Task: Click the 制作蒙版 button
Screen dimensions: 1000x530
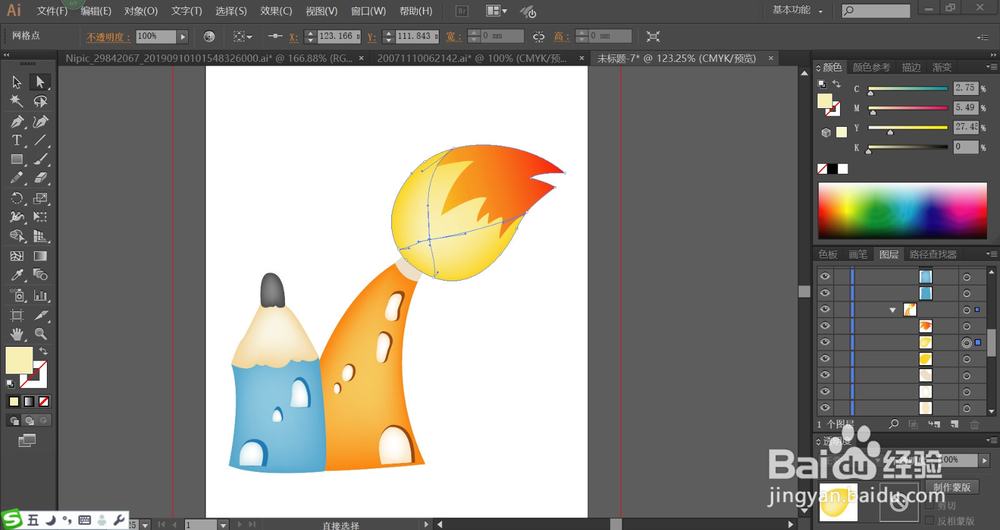Action: pos(952,487)
